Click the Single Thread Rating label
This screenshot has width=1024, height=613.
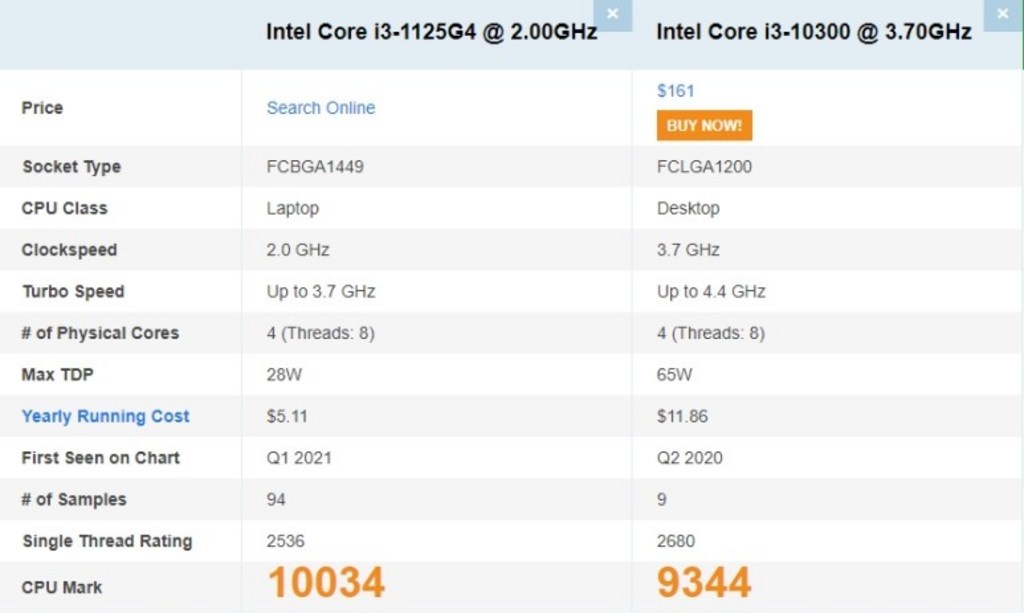107,541
